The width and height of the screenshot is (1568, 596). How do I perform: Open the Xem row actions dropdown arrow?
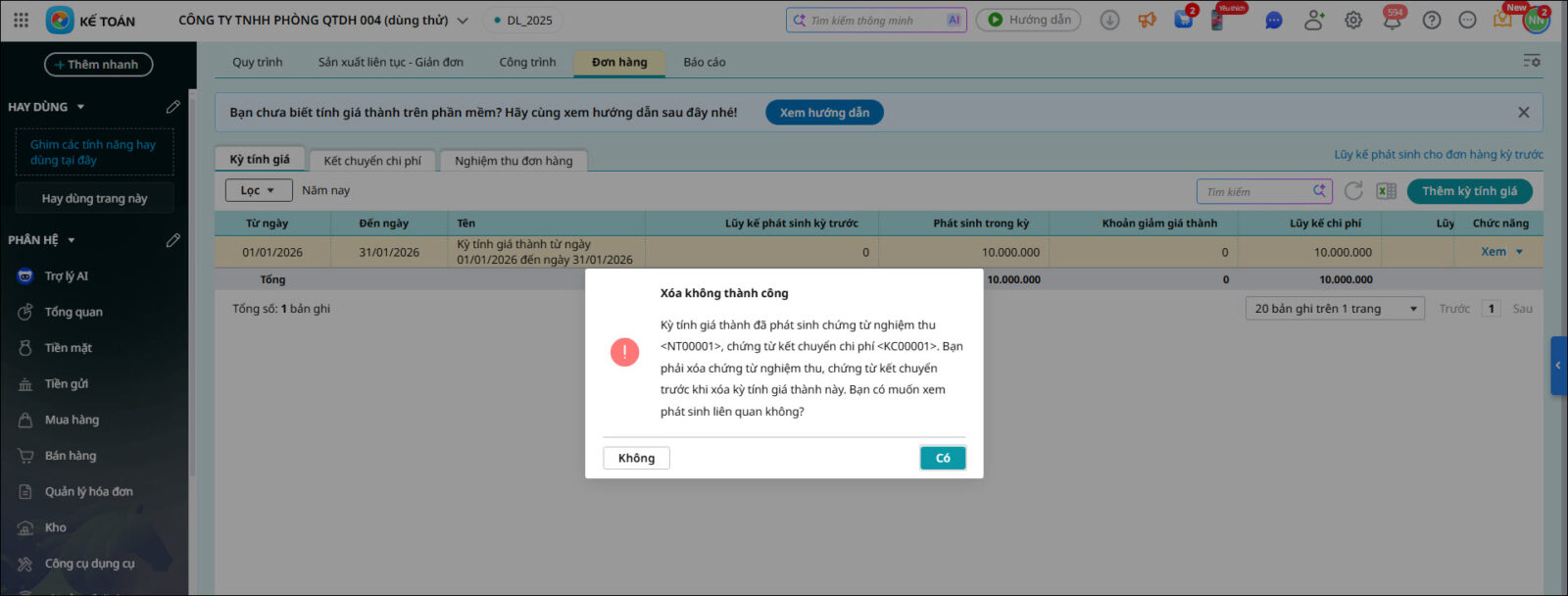1519,252
